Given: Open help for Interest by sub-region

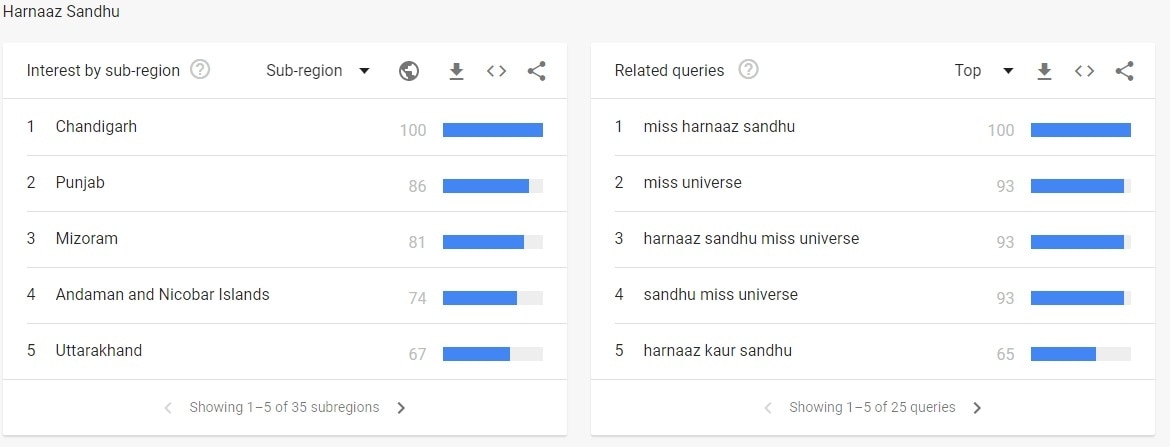Looking at the screenshot, I should point(200,70).
